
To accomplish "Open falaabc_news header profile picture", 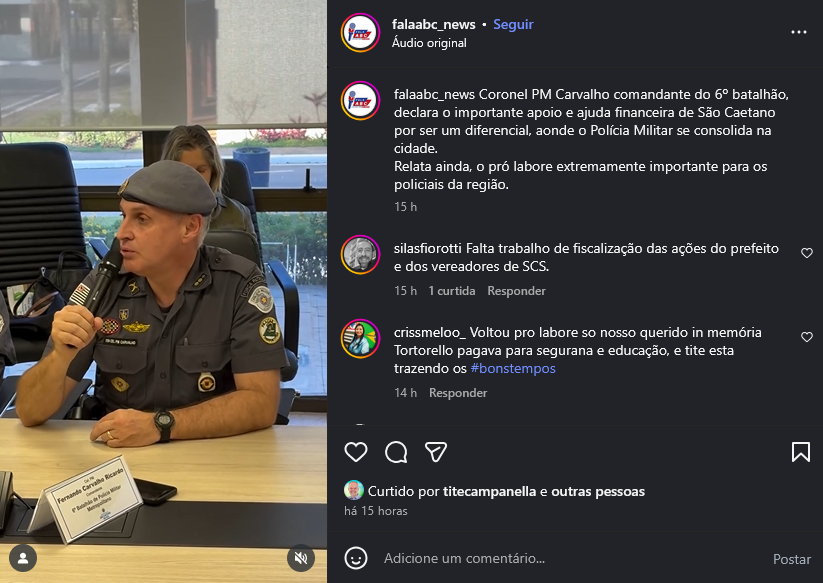I will (360, 33).
